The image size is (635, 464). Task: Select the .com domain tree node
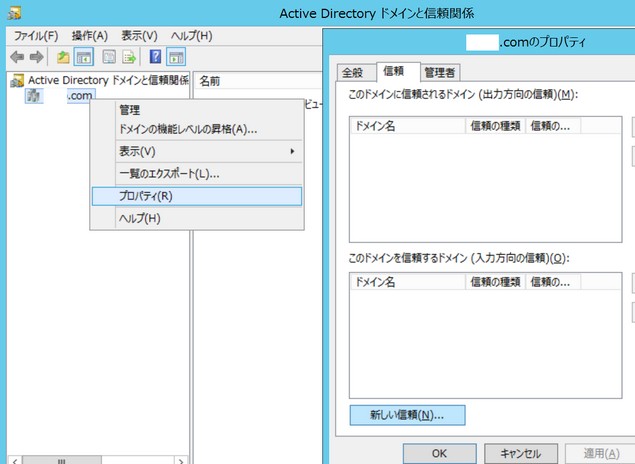61,96
